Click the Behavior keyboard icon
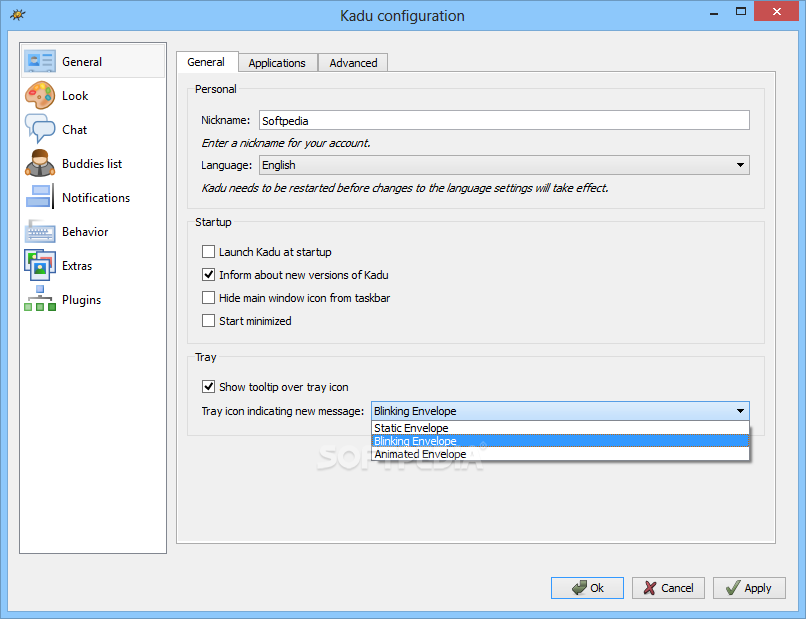This screenshot has width=806, height=619. pyautogui.click(x=40, y=231)
